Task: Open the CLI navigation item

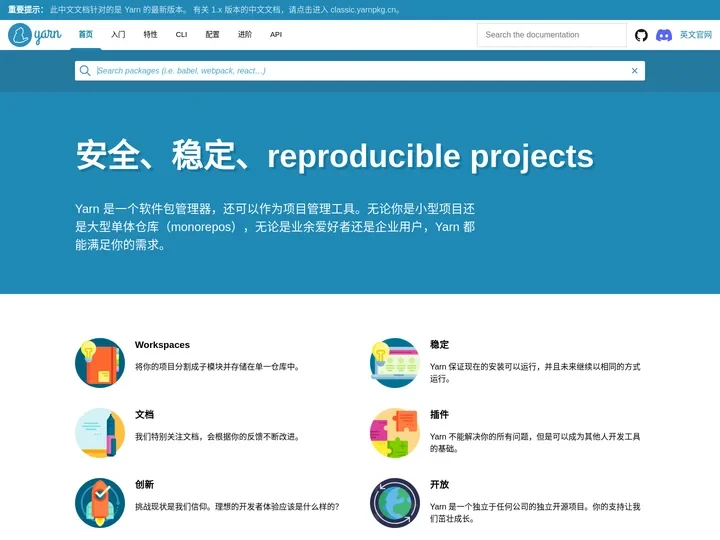Action: click(181, 34)
